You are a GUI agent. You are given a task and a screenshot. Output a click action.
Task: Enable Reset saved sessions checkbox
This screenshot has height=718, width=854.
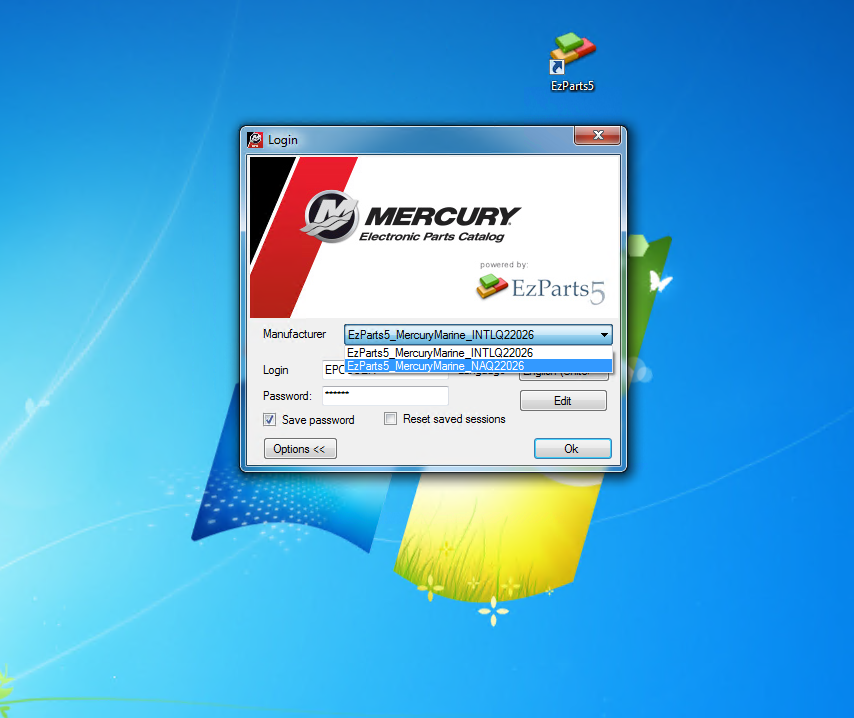pos(391,418)
